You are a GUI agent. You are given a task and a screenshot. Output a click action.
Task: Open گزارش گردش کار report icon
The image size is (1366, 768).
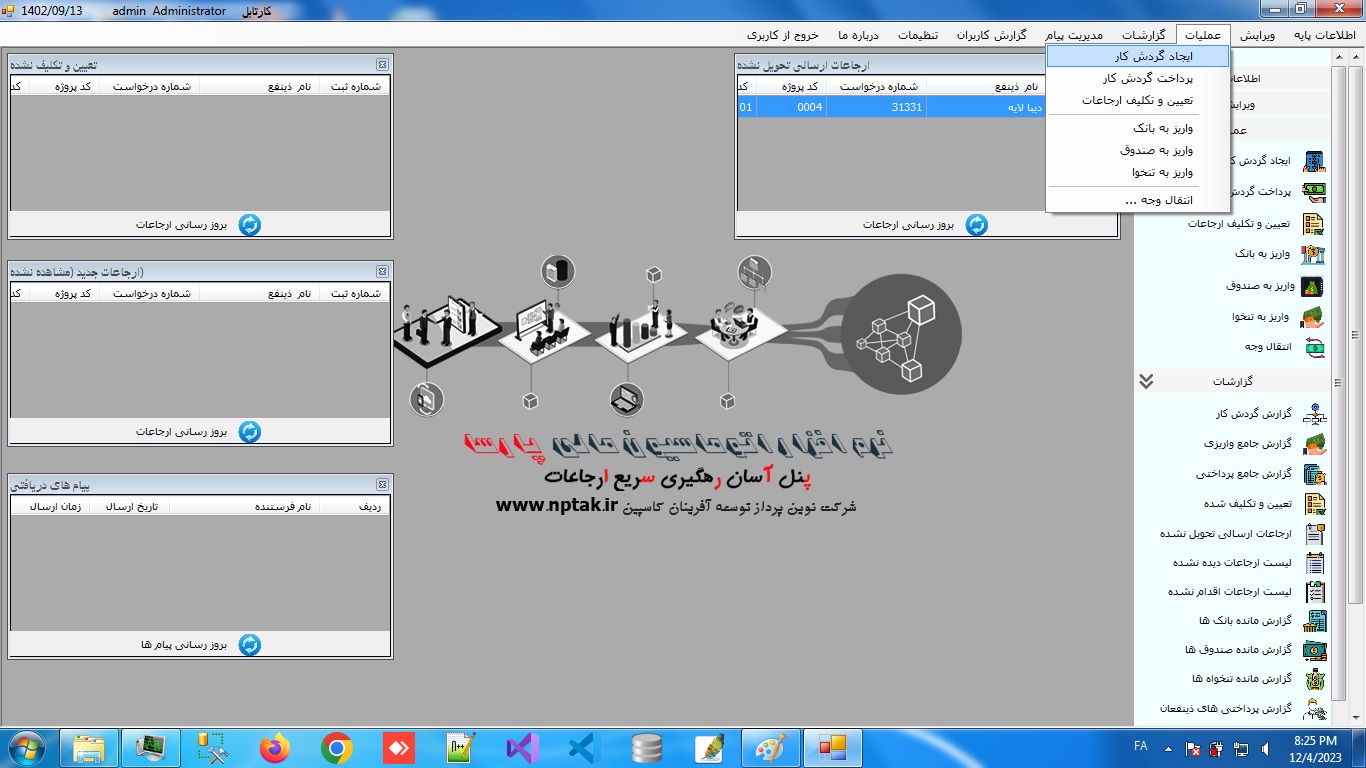[x=1313, y=414]
